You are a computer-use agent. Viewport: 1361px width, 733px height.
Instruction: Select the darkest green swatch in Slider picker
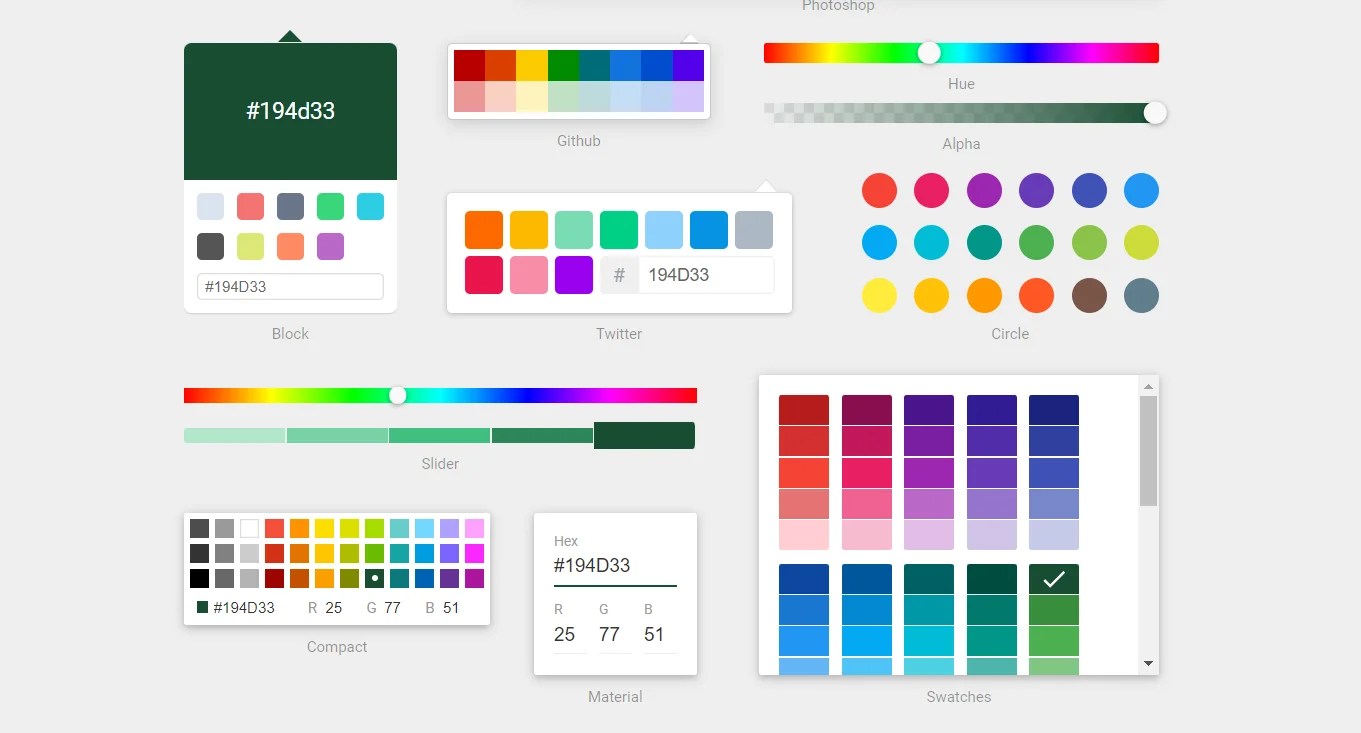[x=644, y=435]
